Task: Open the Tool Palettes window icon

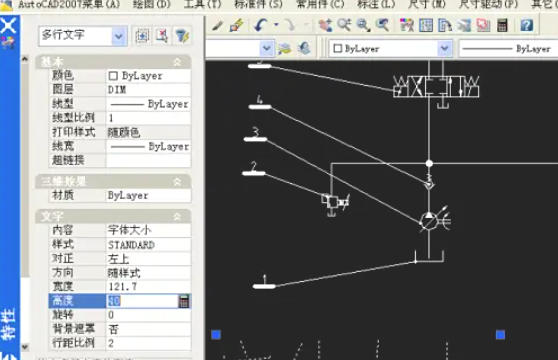Action: coord(445,25)
